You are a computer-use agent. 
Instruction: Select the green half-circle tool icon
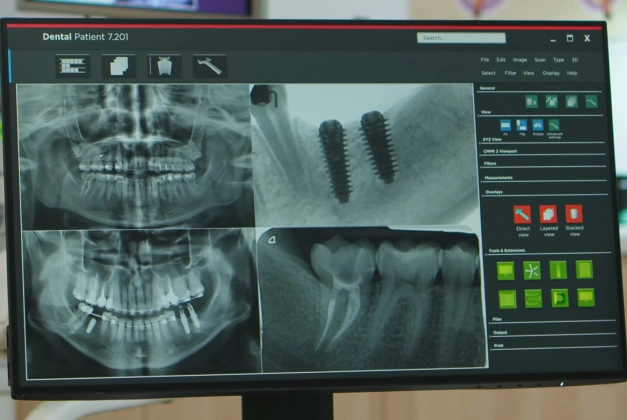(x=560, y=298)
